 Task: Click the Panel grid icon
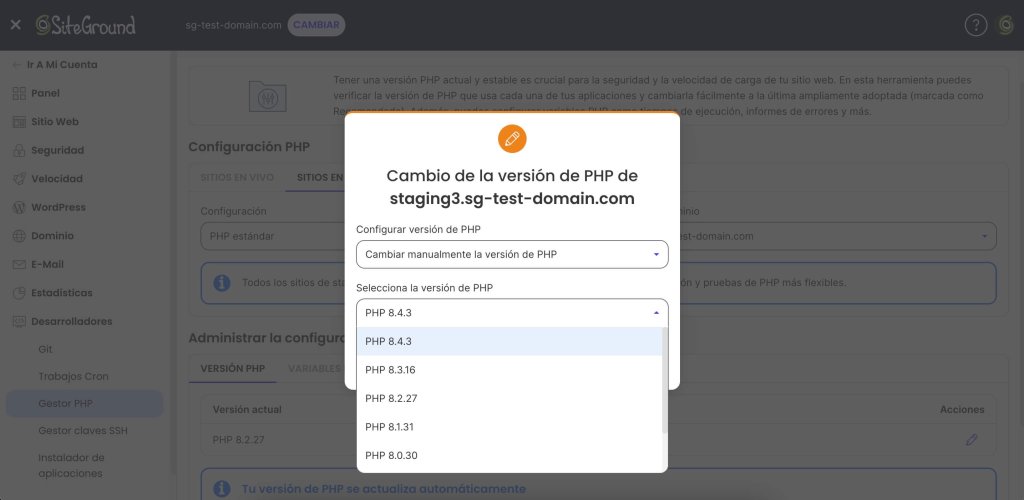coord(19,93)
